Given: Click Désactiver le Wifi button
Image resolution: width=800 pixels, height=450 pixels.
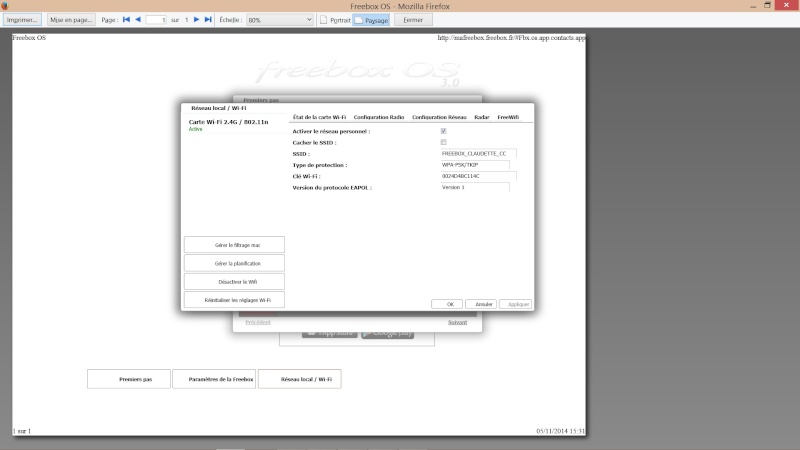Looking at the screenshot, I should [x=234, y=282].
